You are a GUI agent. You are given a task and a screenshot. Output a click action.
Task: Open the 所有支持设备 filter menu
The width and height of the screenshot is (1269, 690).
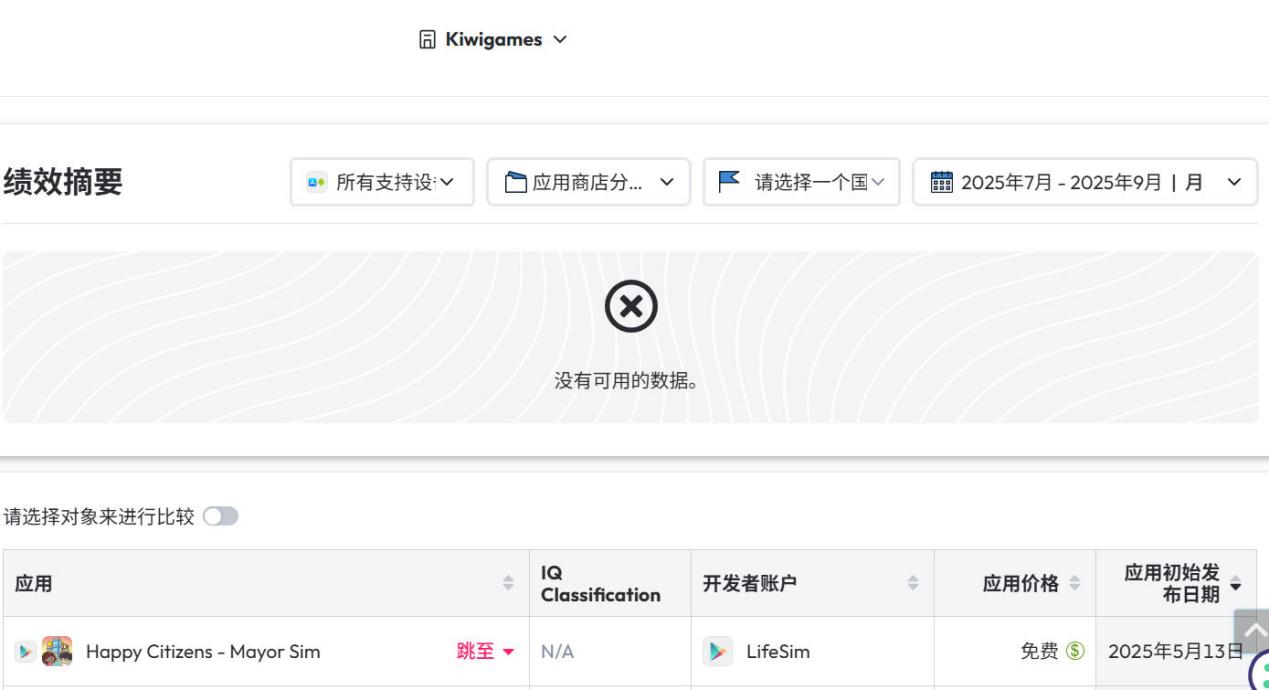click(380, 183)
